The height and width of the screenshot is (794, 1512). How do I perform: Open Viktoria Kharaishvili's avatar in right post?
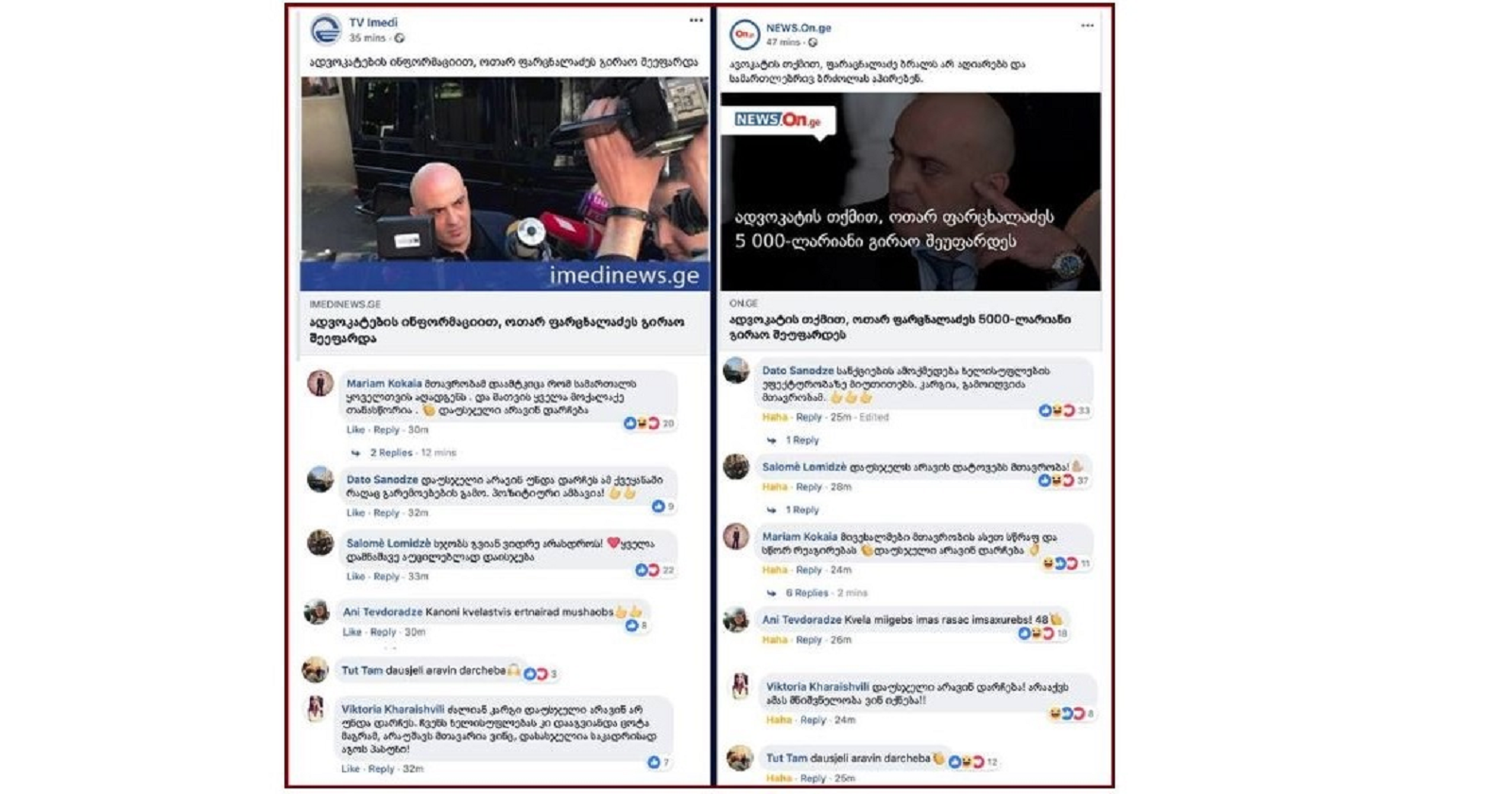tap(740, 687)
